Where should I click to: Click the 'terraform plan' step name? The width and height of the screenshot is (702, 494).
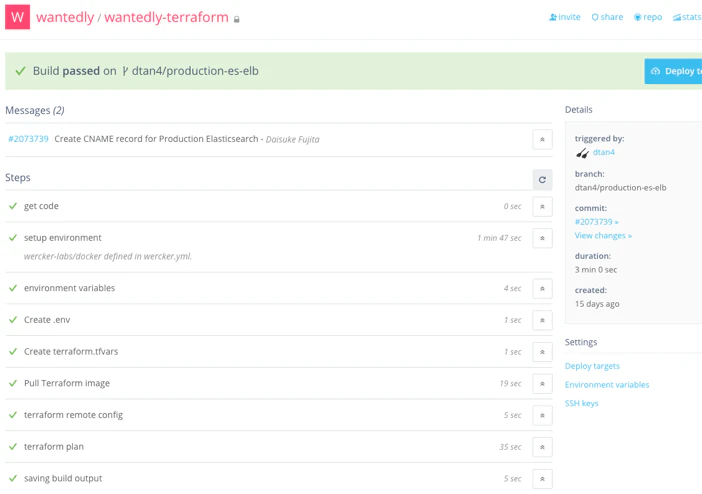pyautogui.click(x=54, y=447)
